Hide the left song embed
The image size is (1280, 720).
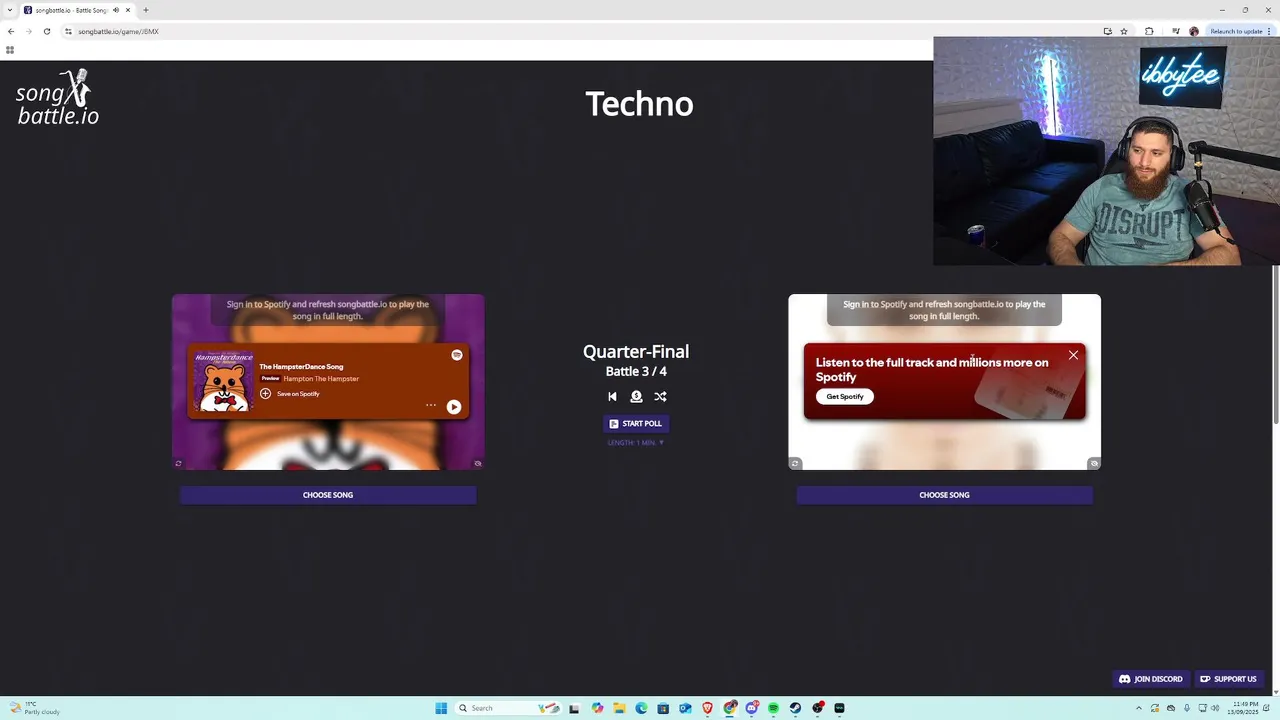478,463
